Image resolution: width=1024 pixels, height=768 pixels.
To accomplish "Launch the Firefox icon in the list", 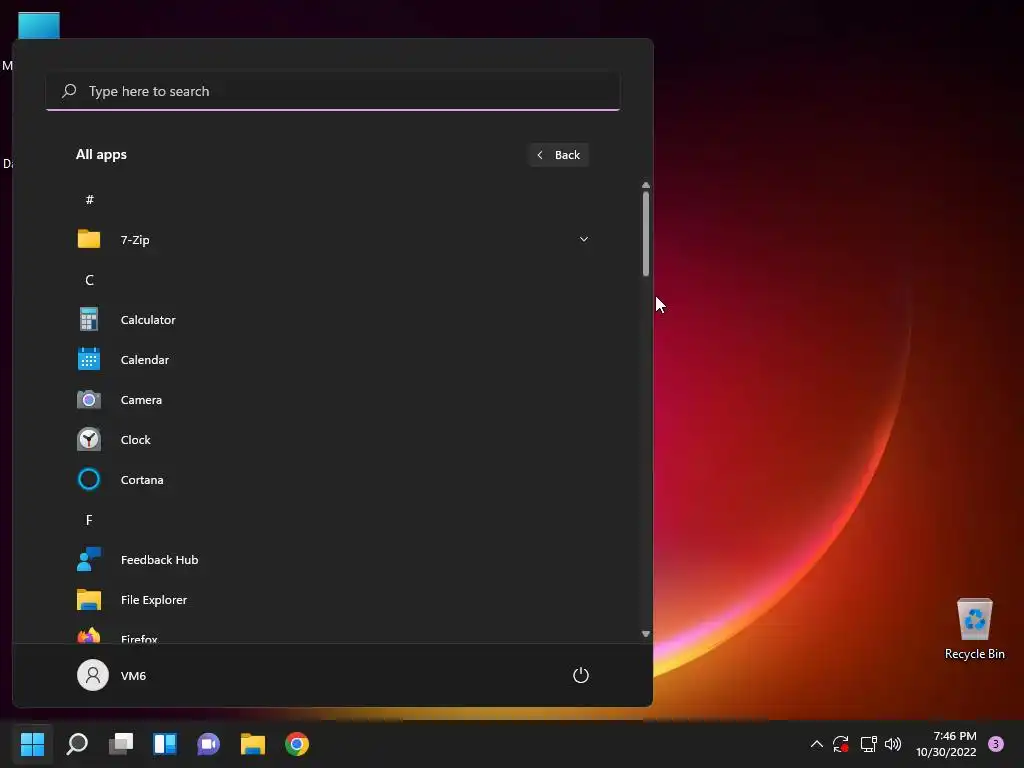I will 89,635.
